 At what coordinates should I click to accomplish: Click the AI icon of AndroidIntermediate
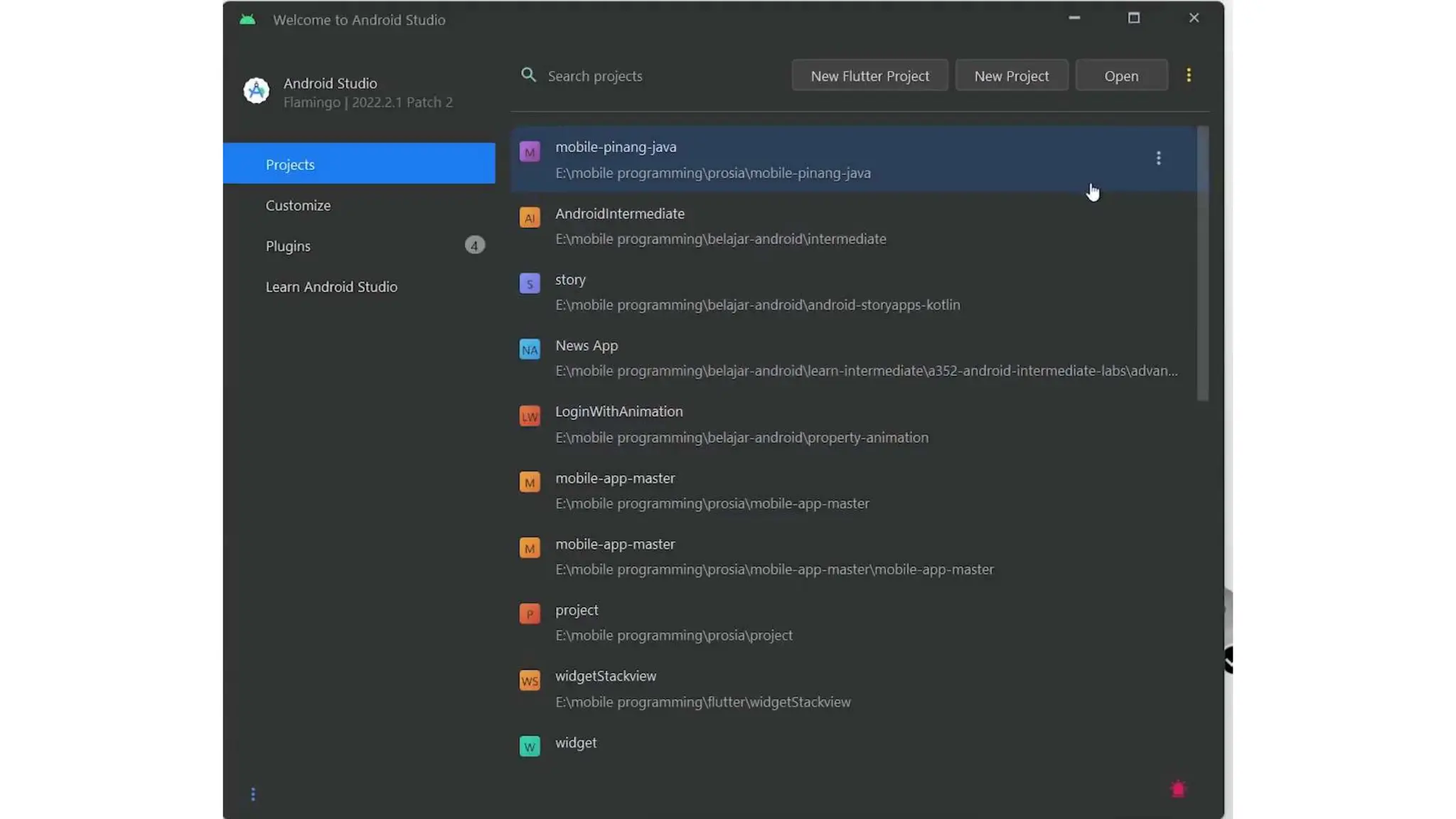click(530, 218)
